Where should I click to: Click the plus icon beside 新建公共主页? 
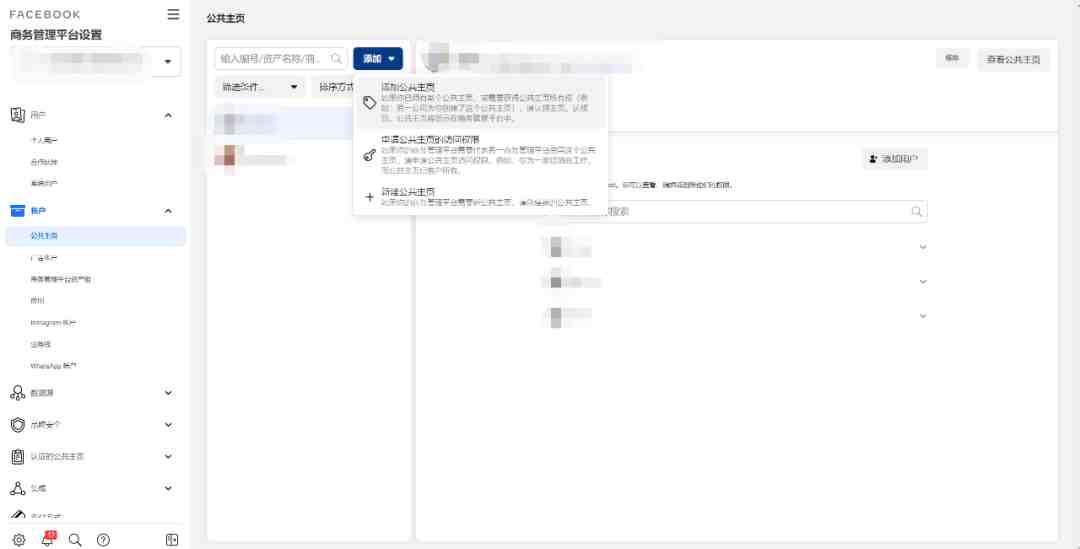point(370,197)
